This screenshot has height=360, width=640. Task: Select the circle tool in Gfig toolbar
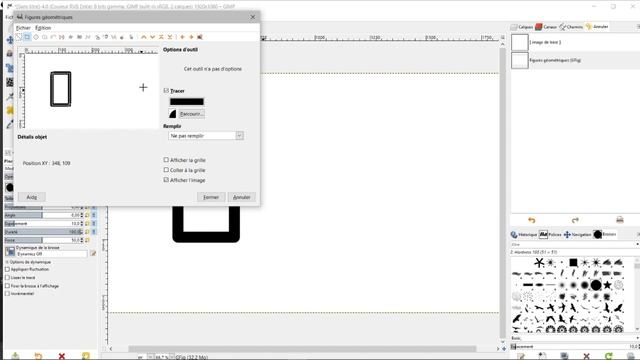(36, 37)
